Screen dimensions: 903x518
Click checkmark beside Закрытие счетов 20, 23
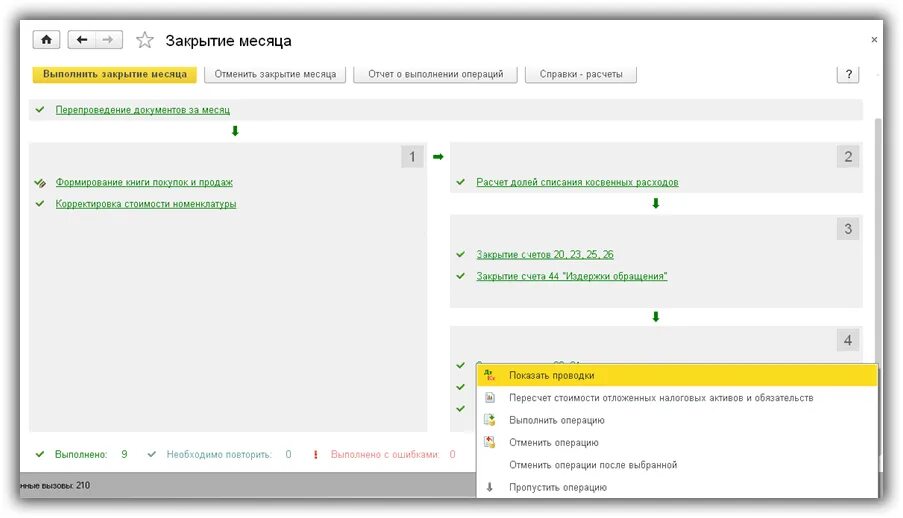(461, 254)
